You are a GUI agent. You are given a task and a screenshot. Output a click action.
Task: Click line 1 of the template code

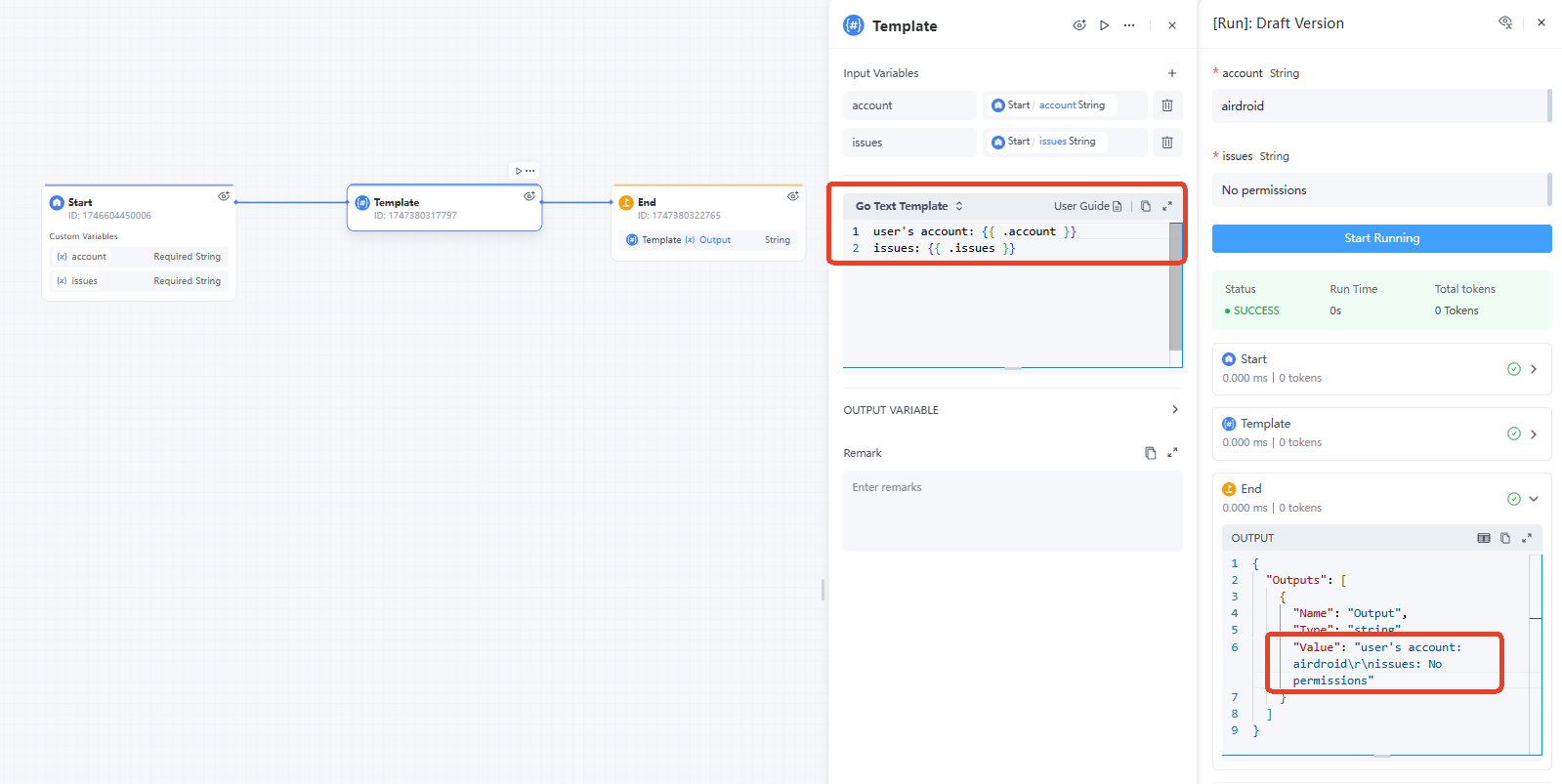974,231
